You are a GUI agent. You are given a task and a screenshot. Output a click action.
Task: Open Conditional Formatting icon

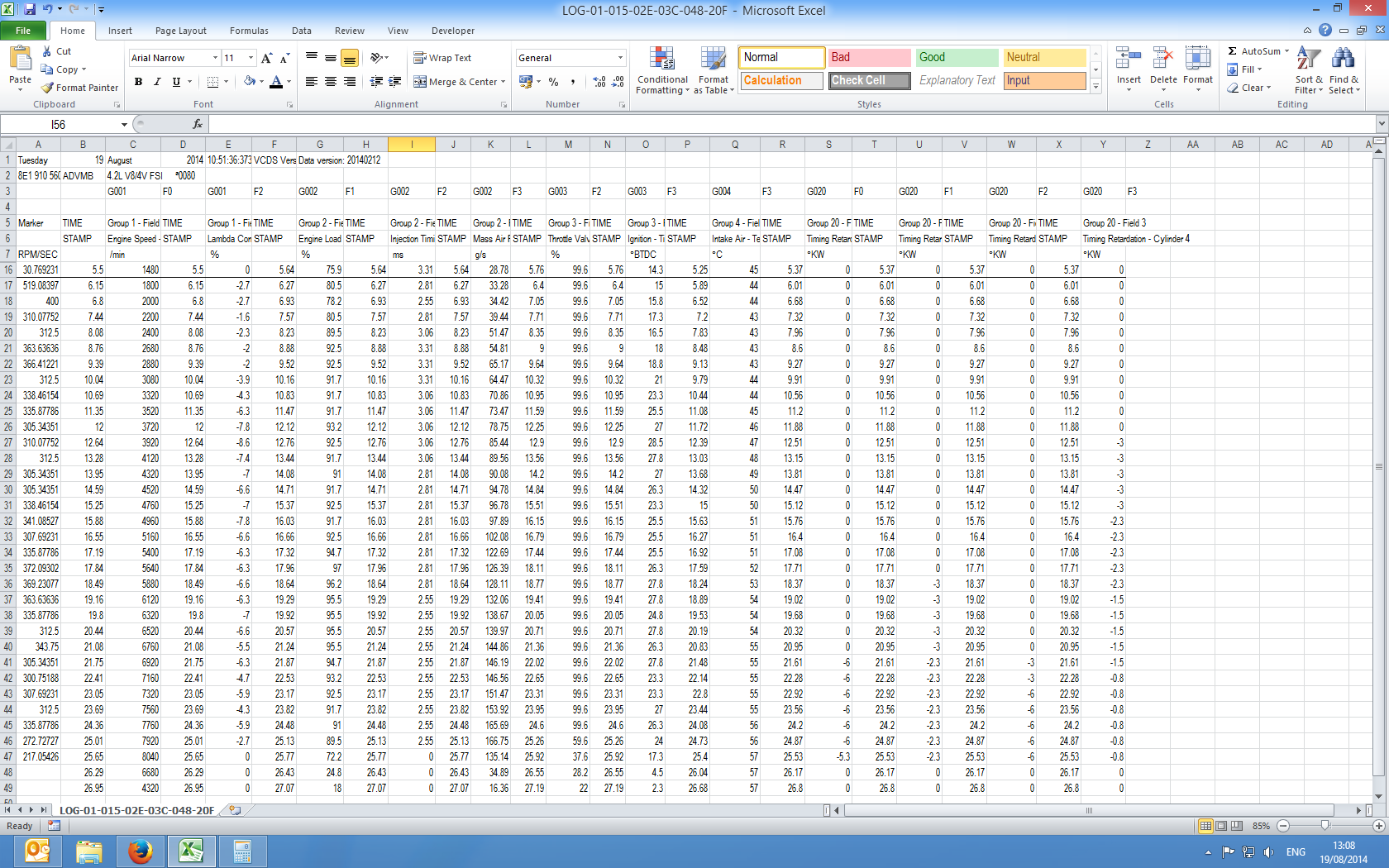(x=661, y=59)
